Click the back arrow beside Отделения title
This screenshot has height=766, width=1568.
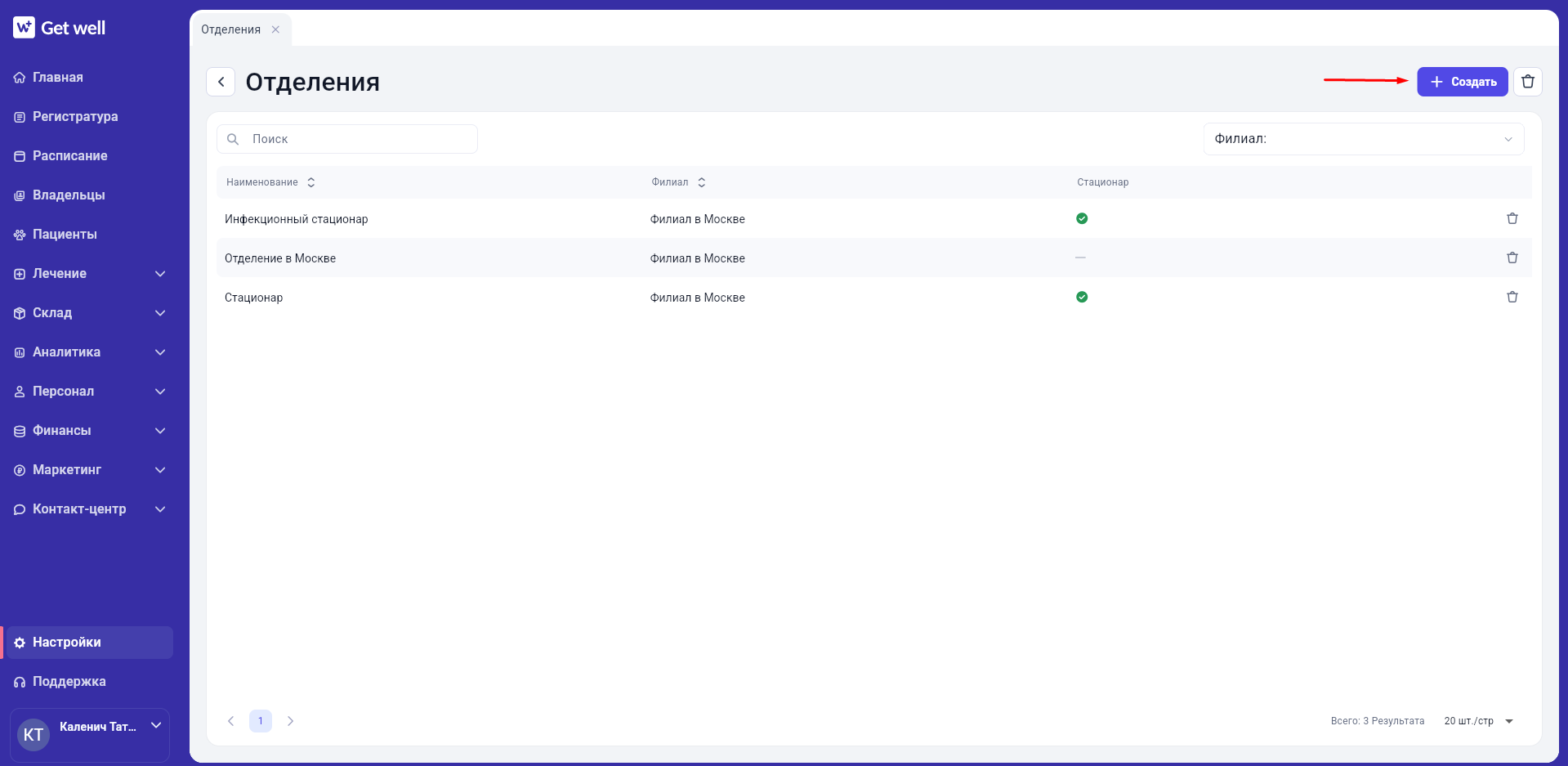point(221,82)
